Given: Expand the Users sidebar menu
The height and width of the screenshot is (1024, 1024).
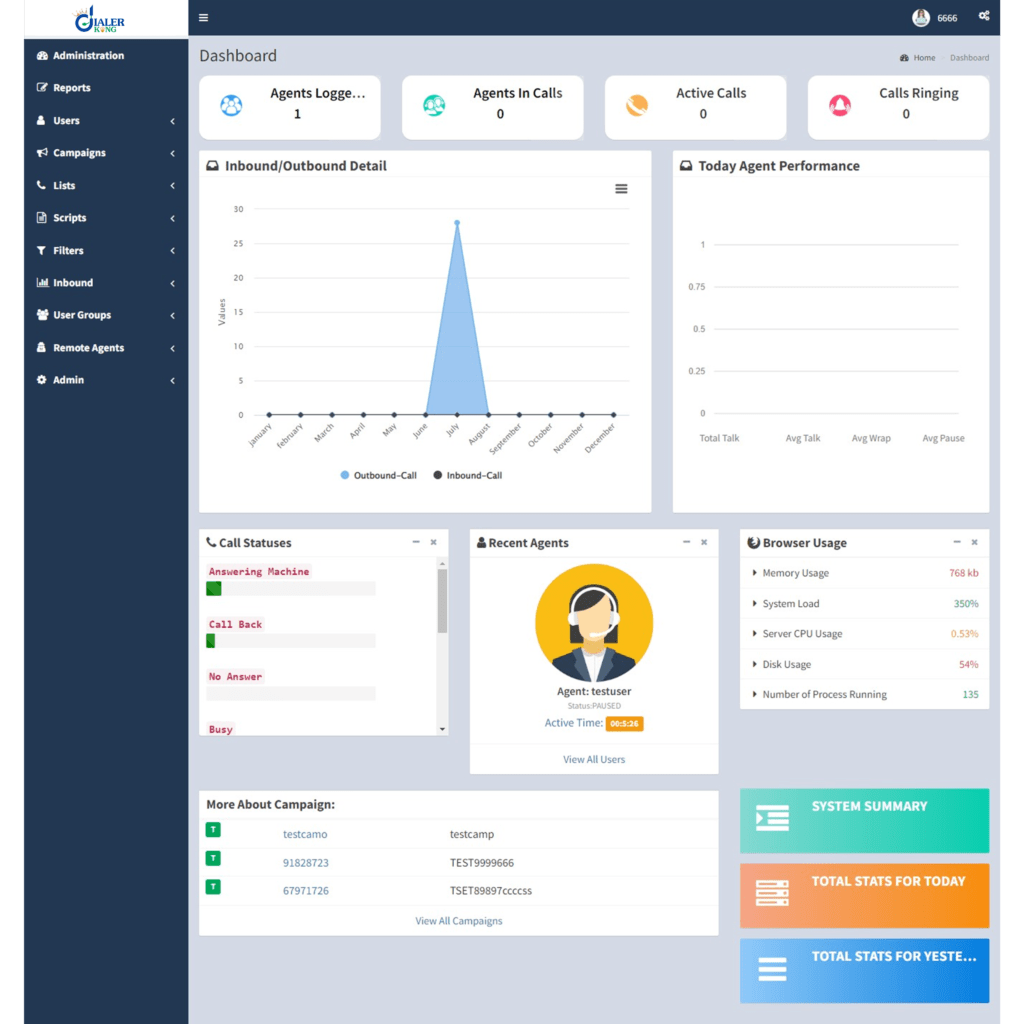Looking at the screenshot, I should 106,120.
